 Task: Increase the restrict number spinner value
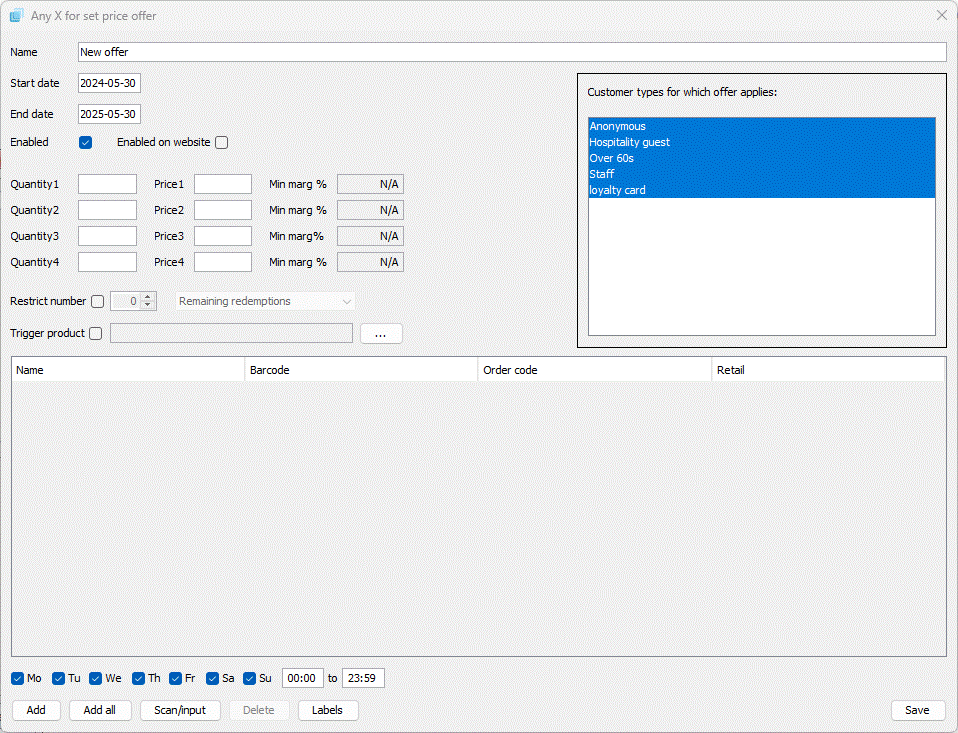pos(148,297)
